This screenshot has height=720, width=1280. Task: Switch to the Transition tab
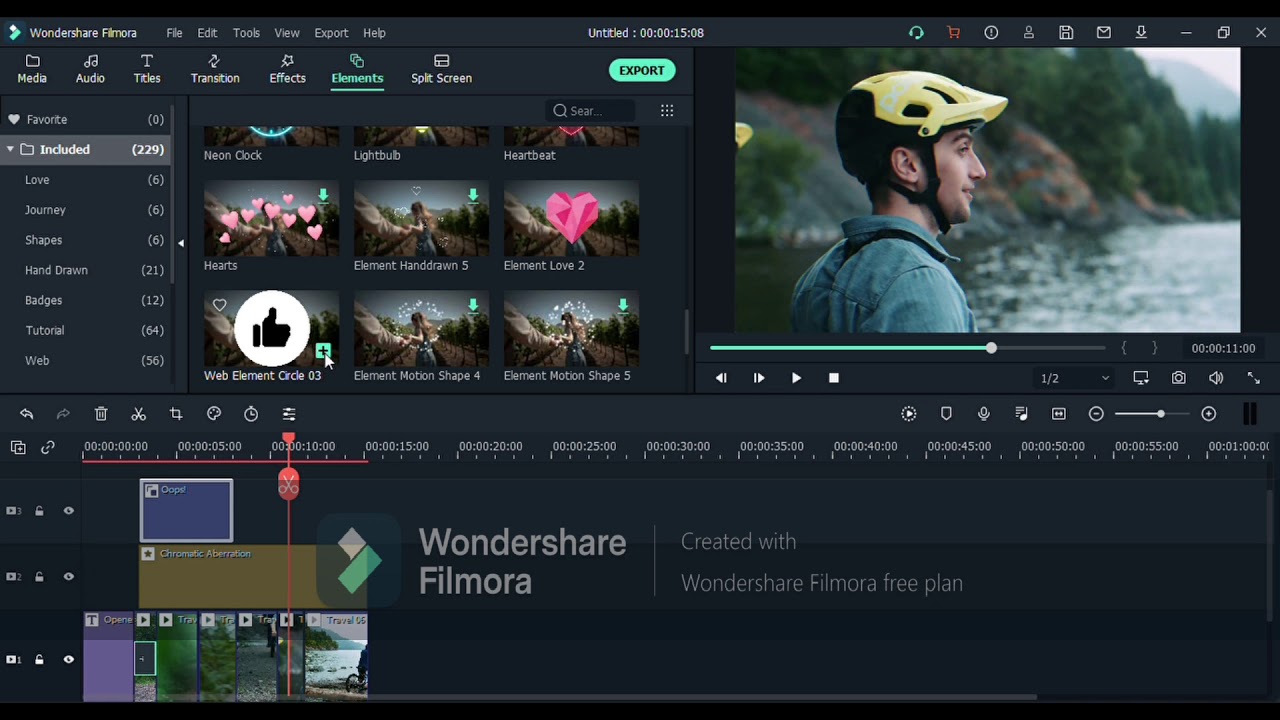click(x=215, y=69)
